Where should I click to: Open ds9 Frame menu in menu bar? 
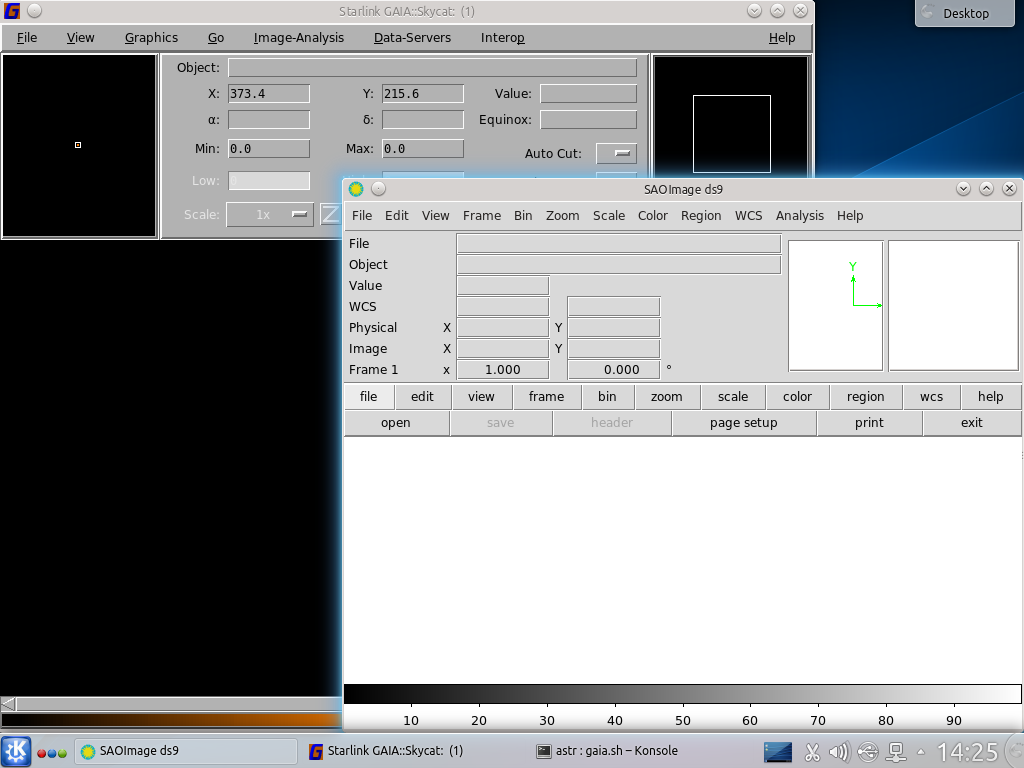click(482, 216)
